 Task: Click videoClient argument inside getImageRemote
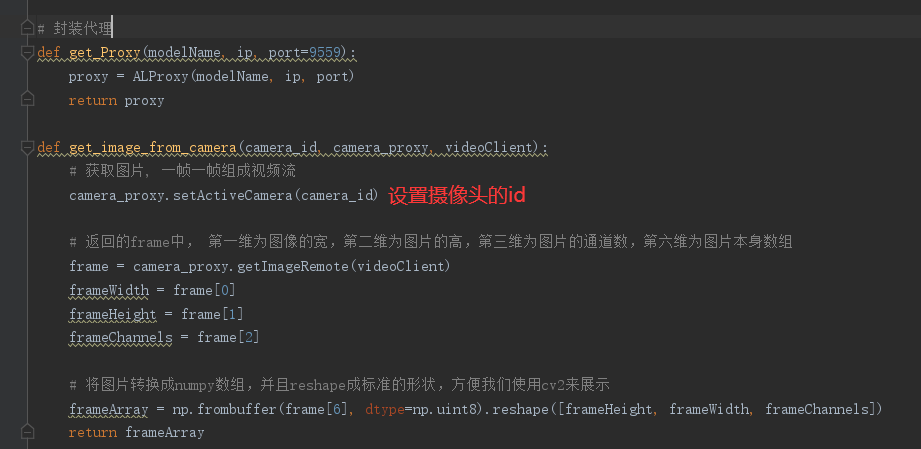click(x=399, y=266)
